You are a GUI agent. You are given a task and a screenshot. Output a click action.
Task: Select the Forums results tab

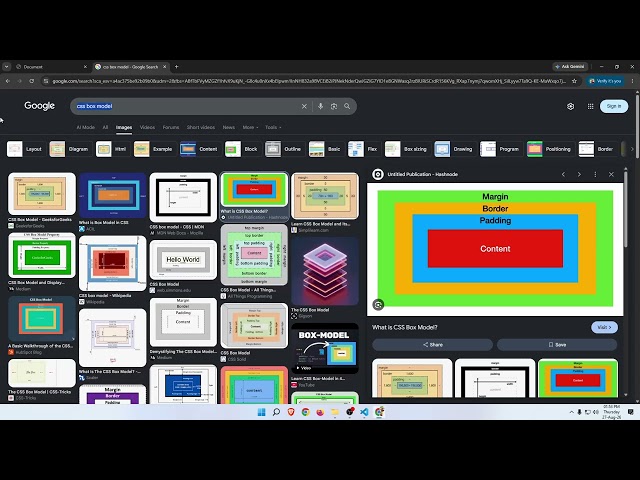(171, 127)
